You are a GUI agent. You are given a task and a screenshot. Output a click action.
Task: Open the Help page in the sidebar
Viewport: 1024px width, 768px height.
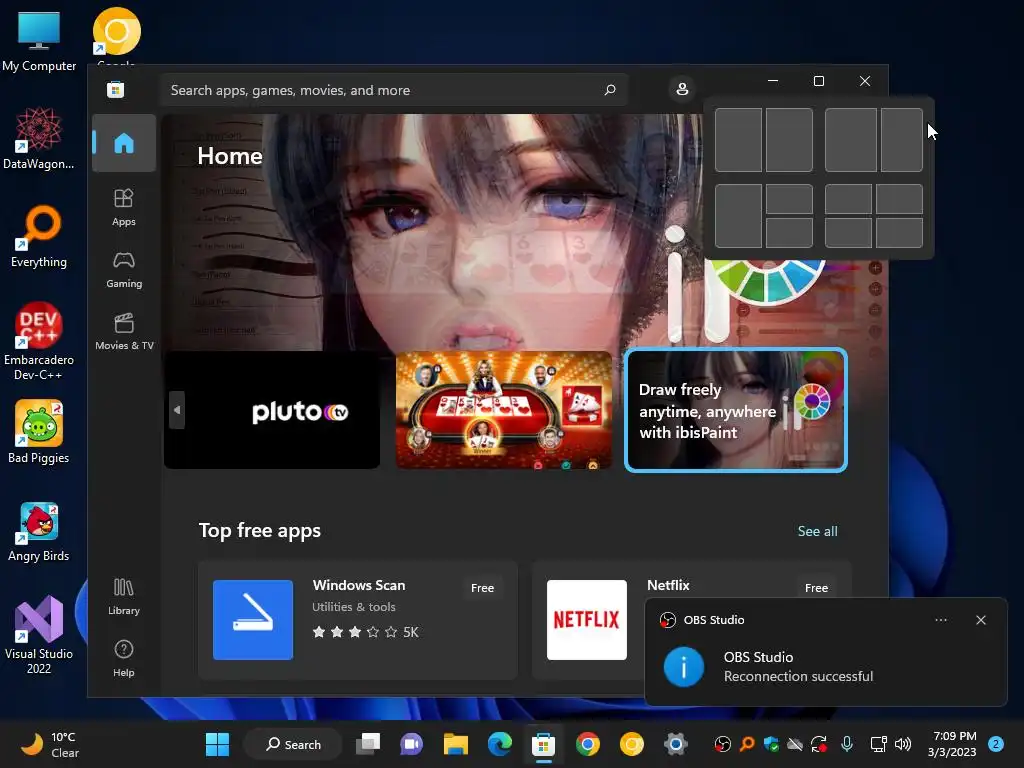click(123, 658)
